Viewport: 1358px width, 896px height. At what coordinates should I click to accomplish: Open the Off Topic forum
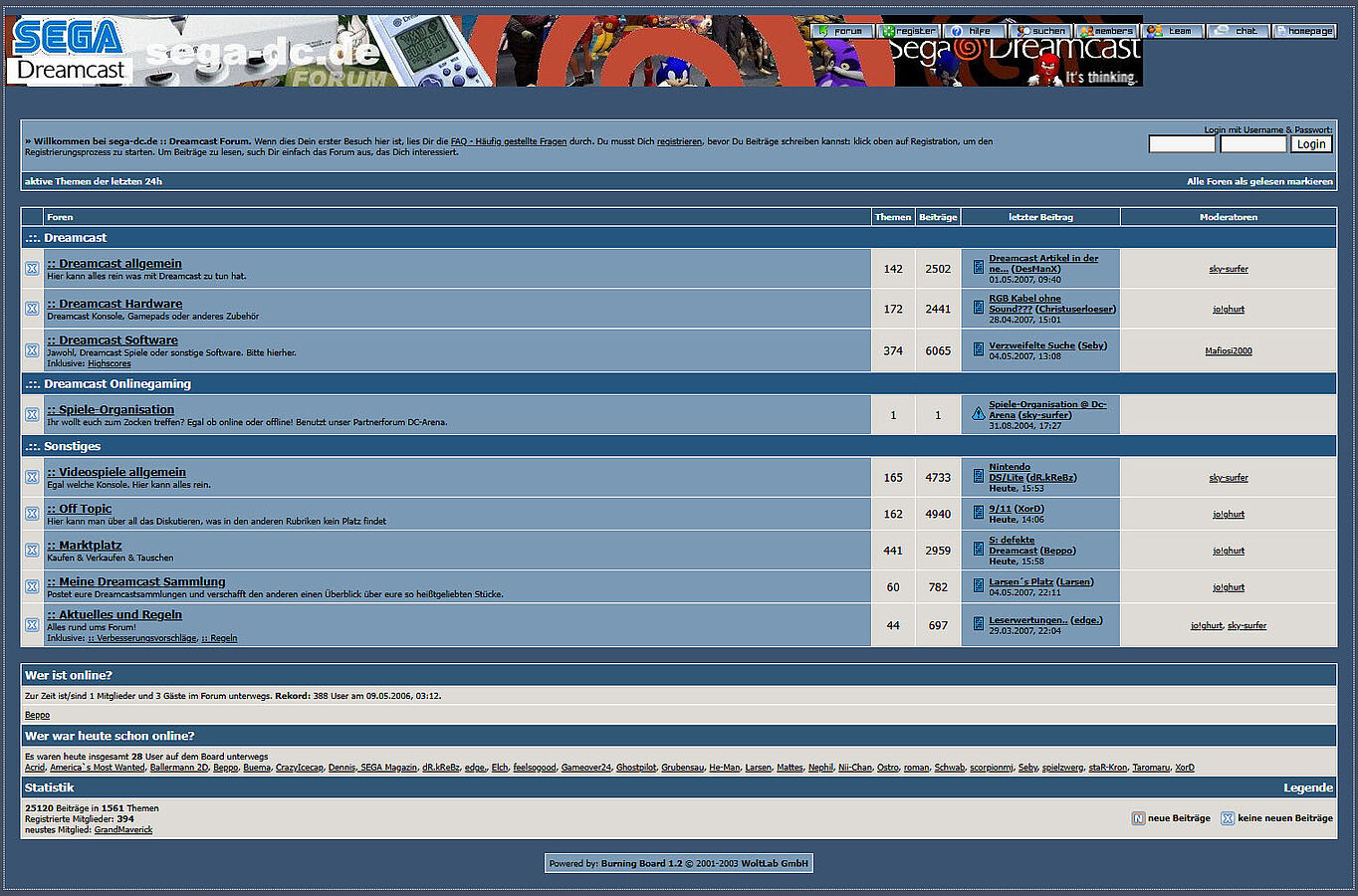point(80,509)
